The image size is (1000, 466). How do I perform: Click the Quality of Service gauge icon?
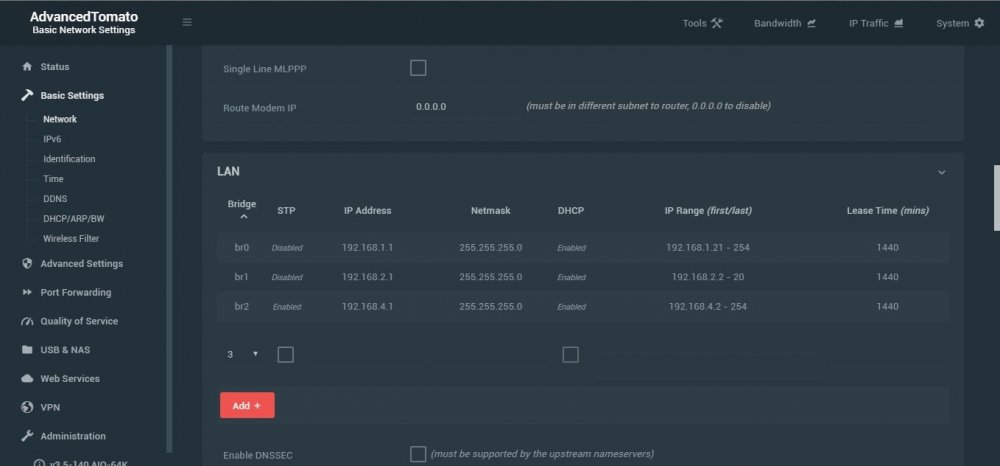[27, 321]
